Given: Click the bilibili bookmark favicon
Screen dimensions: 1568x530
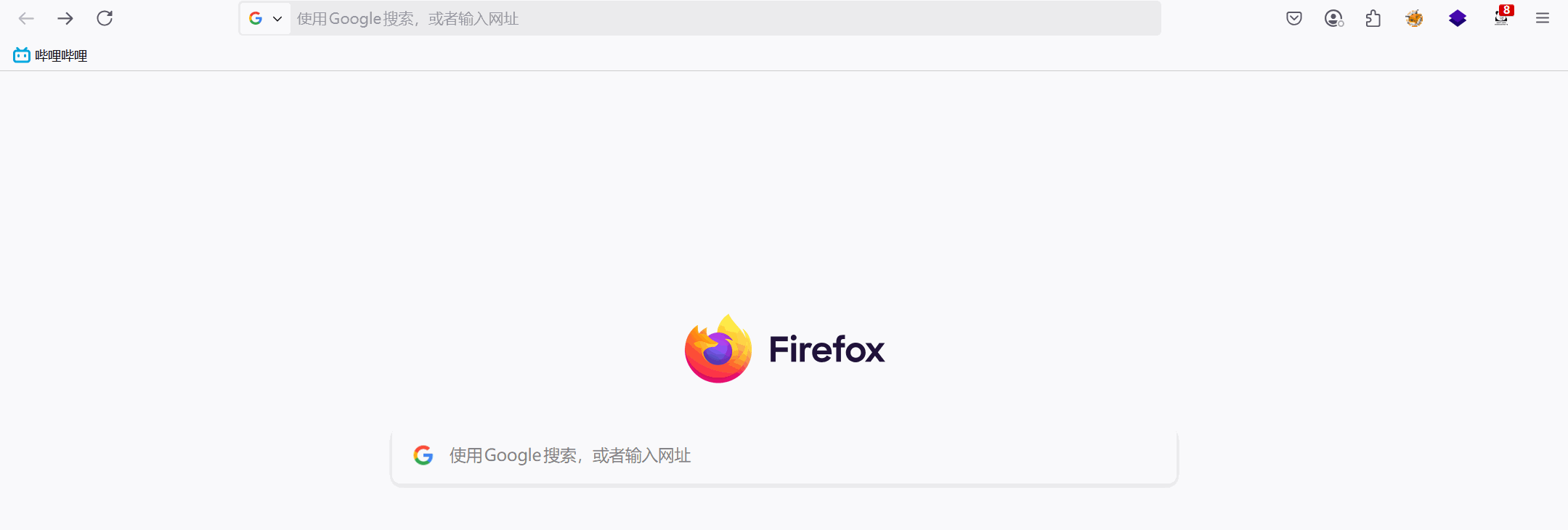Looking at the screenshot, I should 22,55.
